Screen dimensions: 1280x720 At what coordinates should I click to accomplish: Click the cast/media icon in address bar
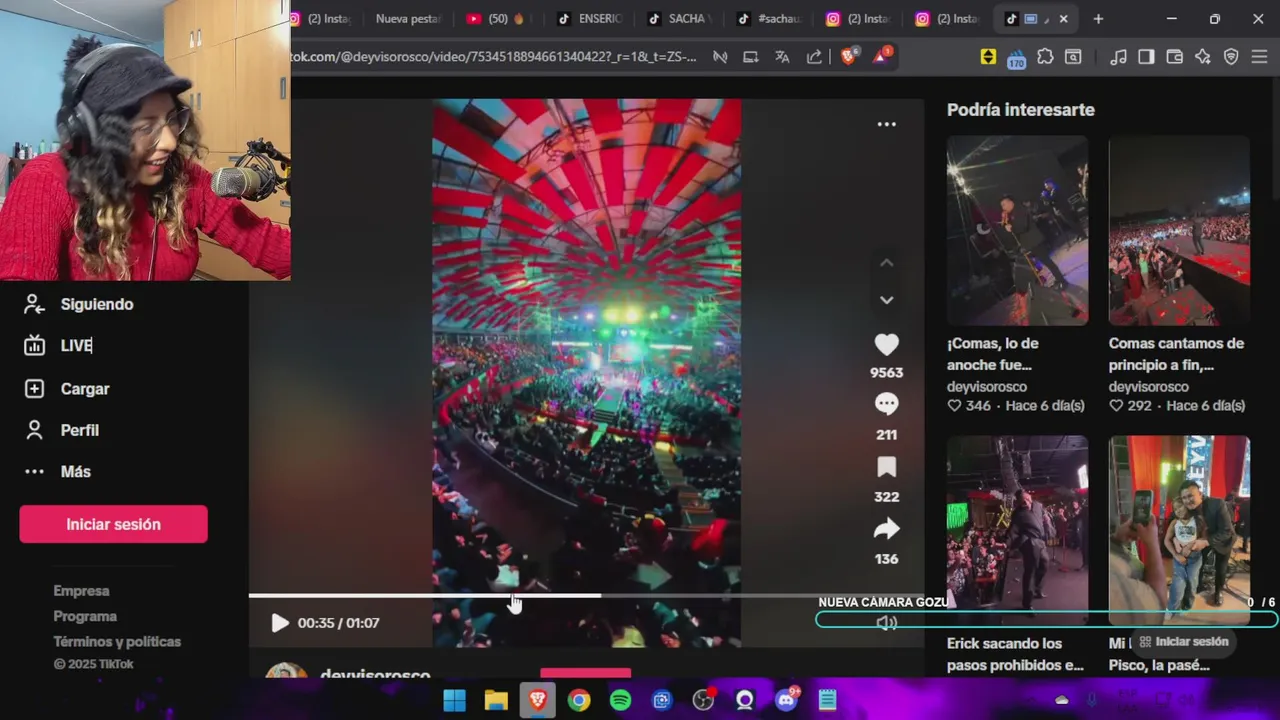[750, 57]
